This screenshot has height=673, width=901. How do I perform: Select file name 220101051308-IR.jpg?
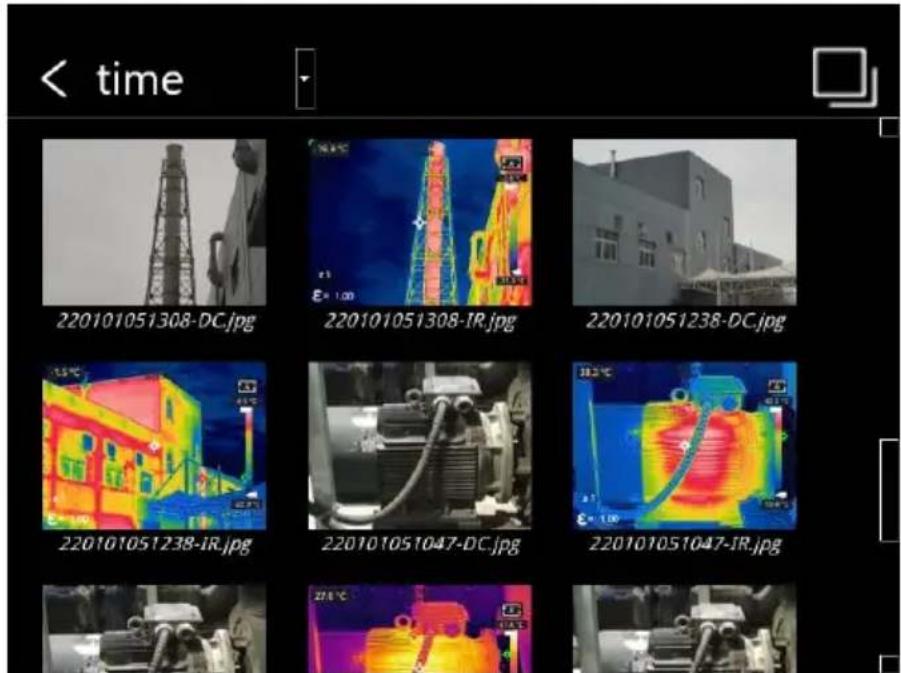click(419, 321)
